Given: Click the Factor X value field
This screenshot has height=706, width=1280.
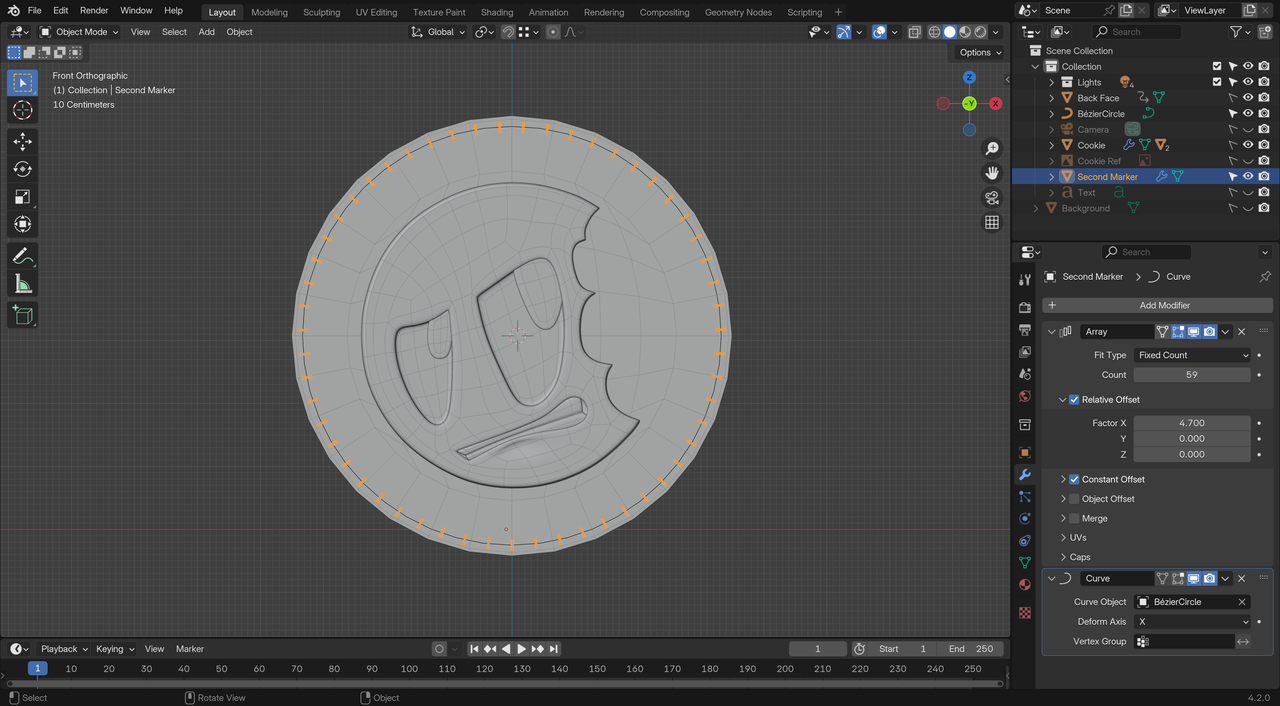Looking at the screenshot, I should (x=1192, y=423).
